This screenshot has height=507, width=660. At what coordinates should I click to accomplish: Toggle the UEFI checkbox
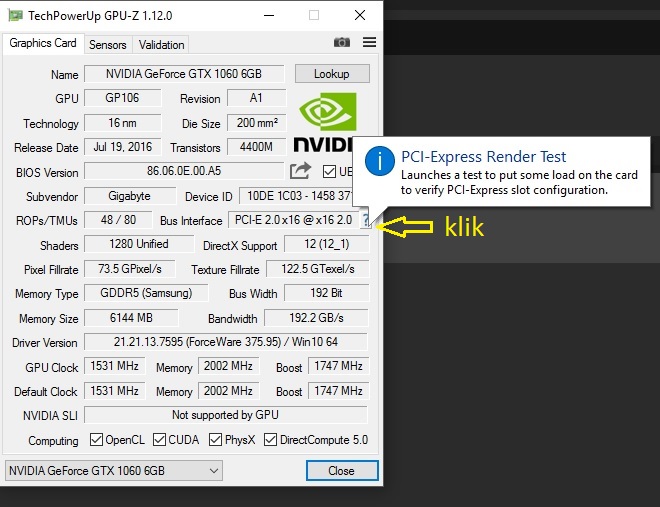[x=329, y=172]
